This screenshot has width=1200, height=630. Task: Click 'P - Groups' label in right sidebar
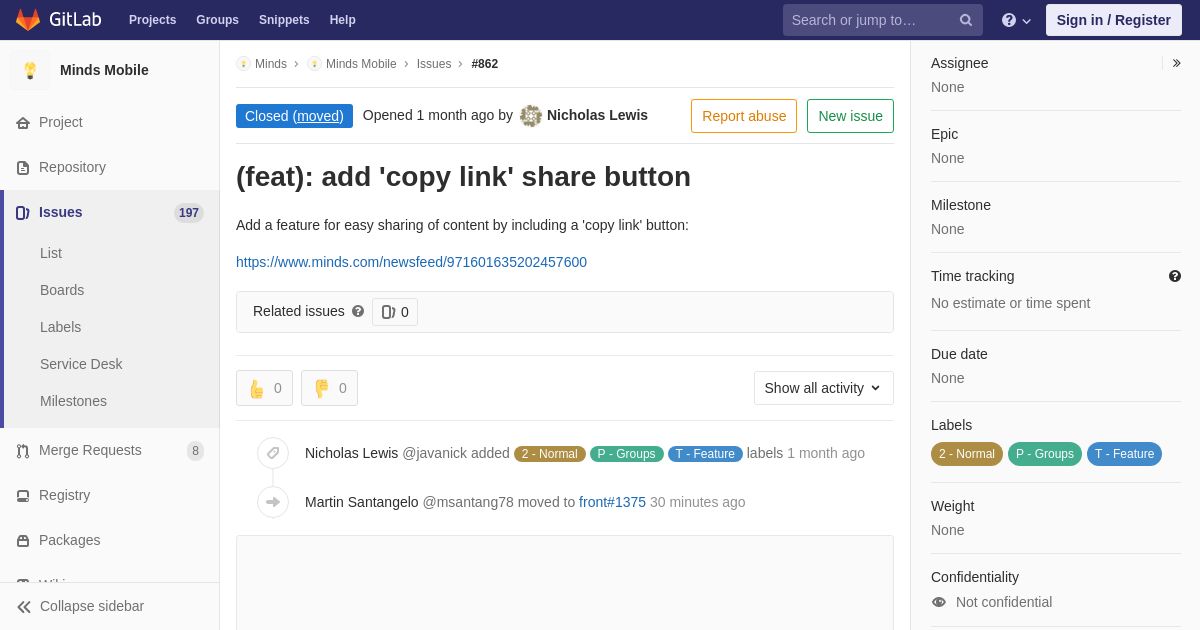(1045, 454)
